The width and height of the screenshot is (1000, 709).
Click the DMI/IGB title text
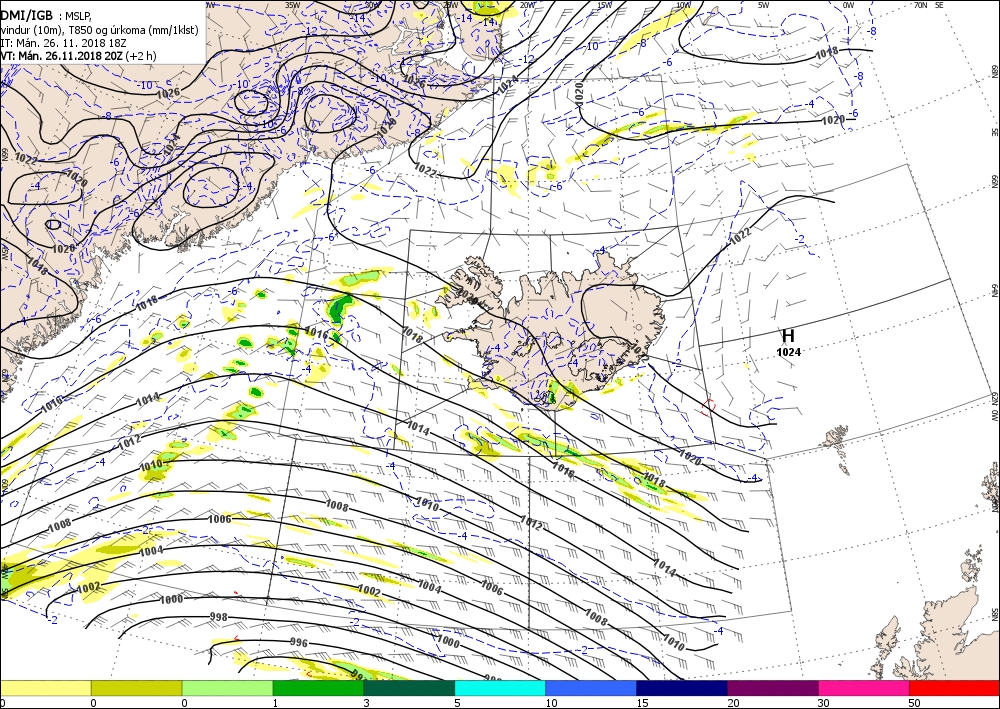pyautogui.click(x=27, y=15)
